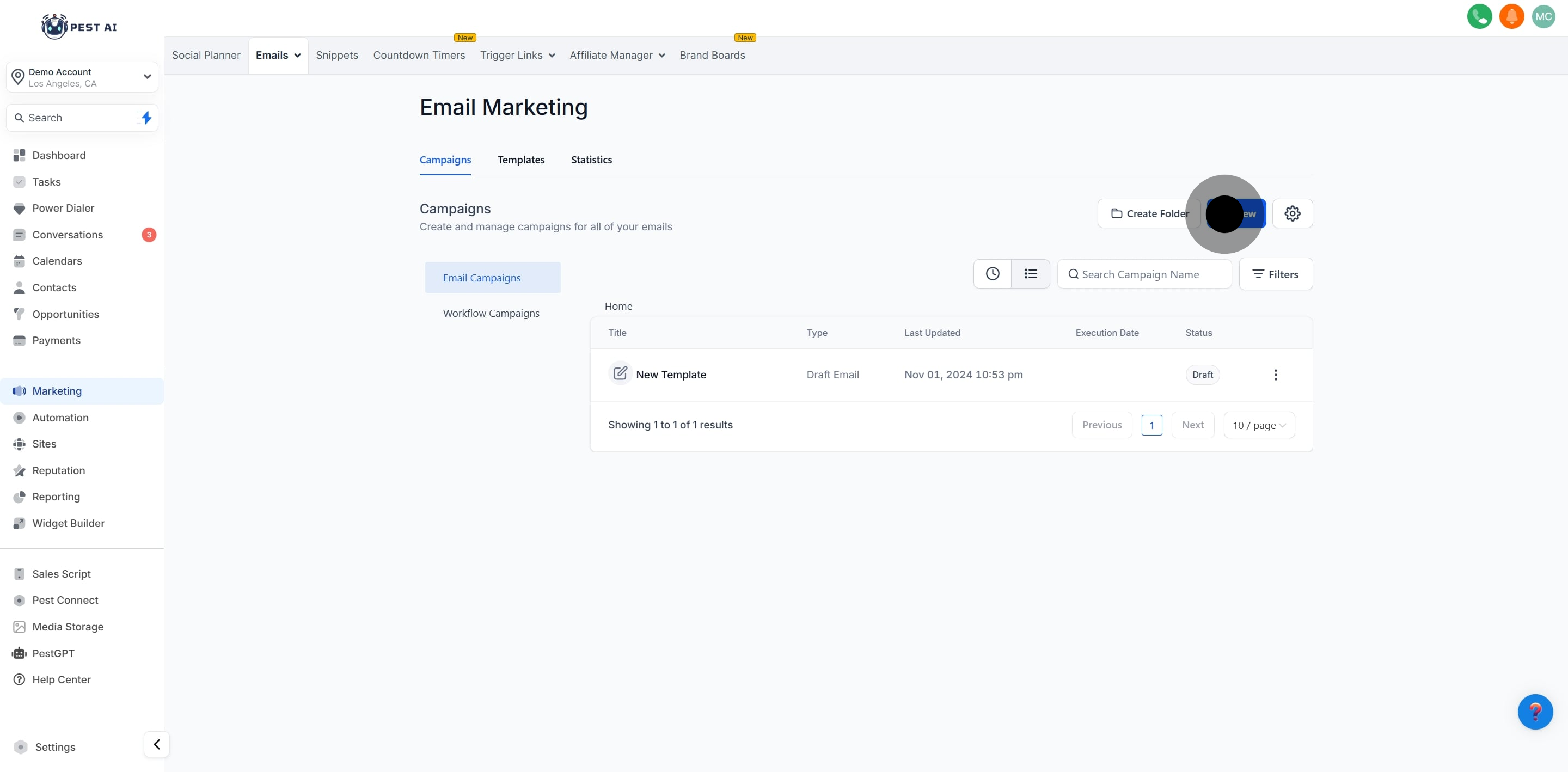Open Conversations in the sidebar
Image resolution: width=1568 pixels, height=772 pixels.
click(x=68, y=235)
